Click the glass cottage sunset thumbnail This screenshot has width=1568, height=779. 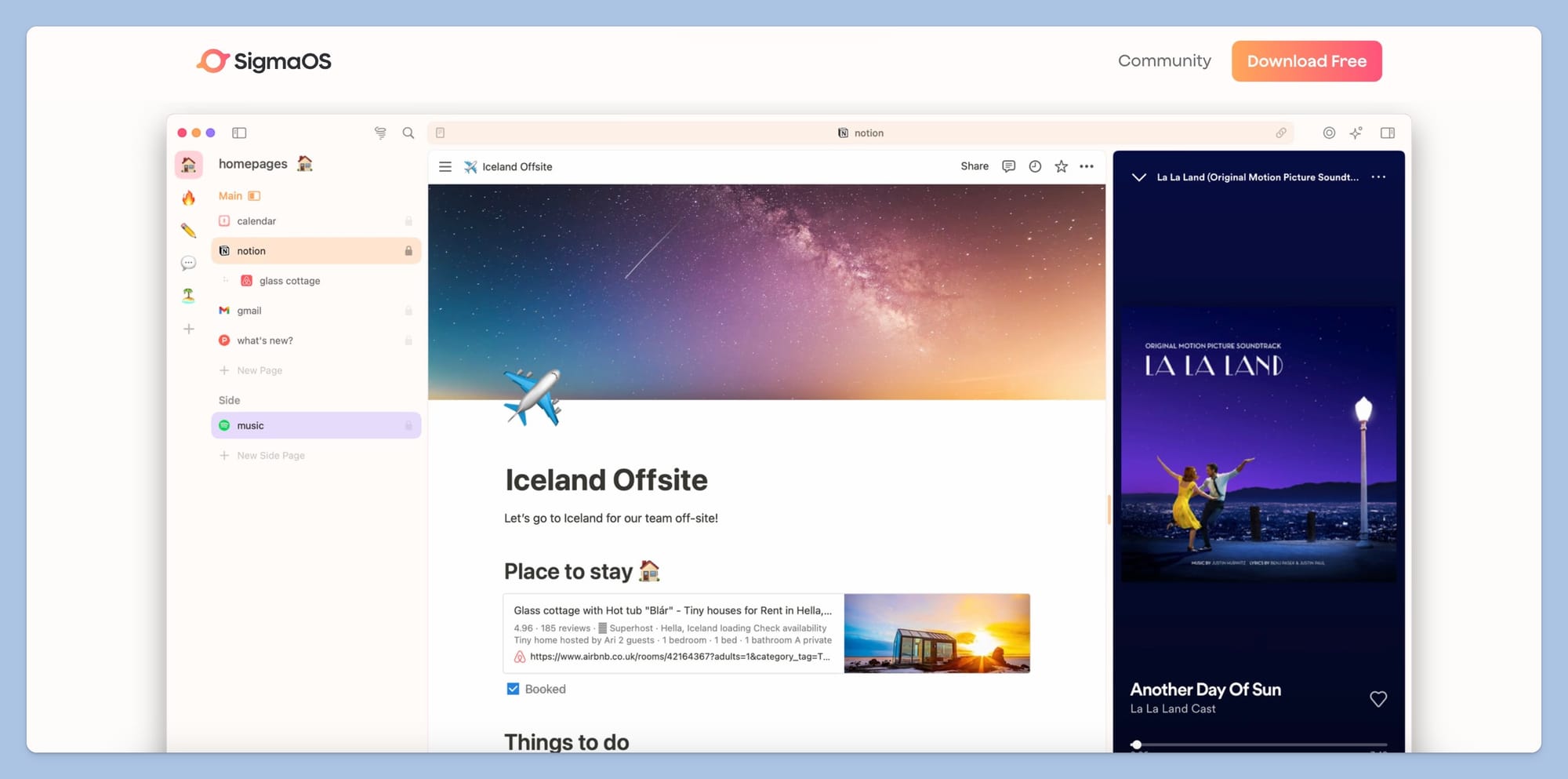tap(937, 634)
